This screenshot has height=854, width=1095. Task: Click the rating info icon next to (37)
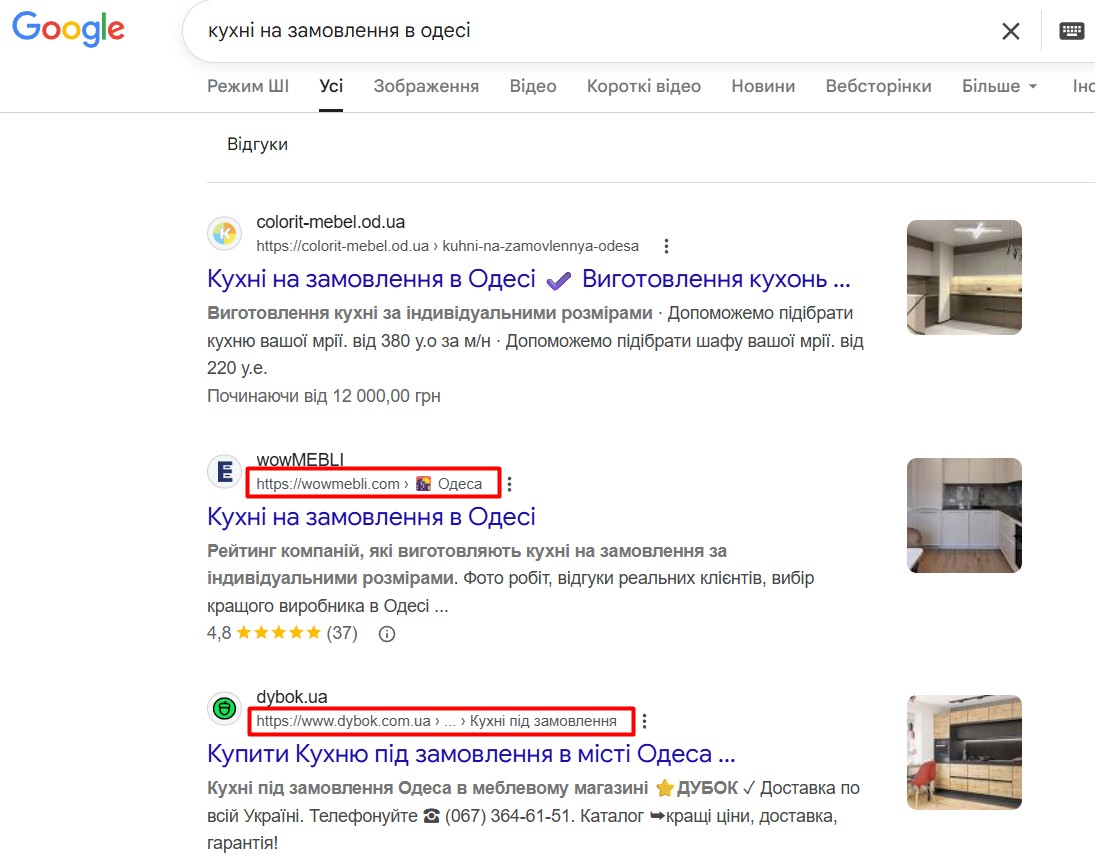coord(386,634)
